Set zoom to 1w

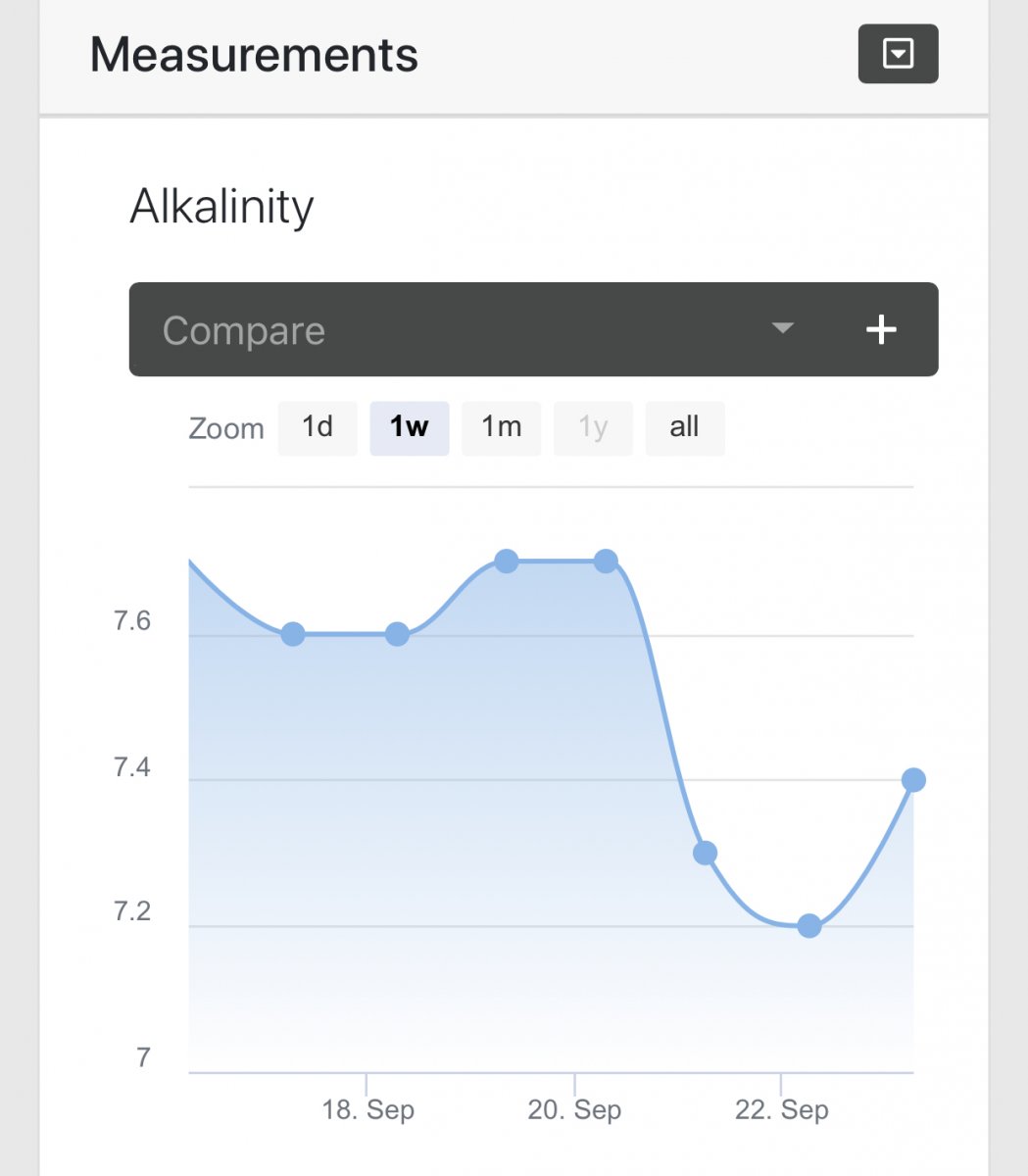point(409,427)
